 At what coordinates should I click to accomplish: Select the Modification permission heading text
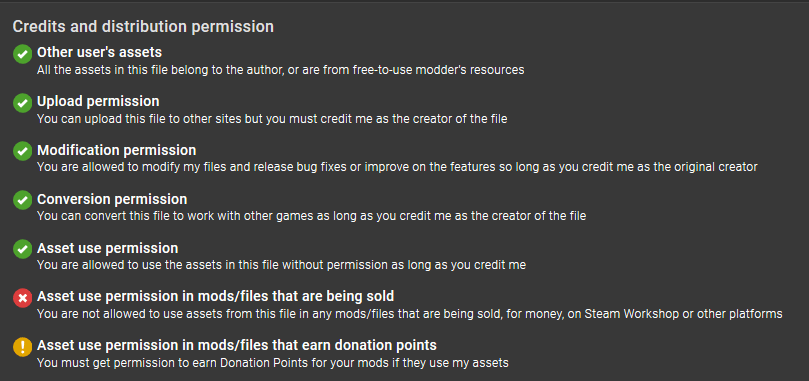[117, 150]
